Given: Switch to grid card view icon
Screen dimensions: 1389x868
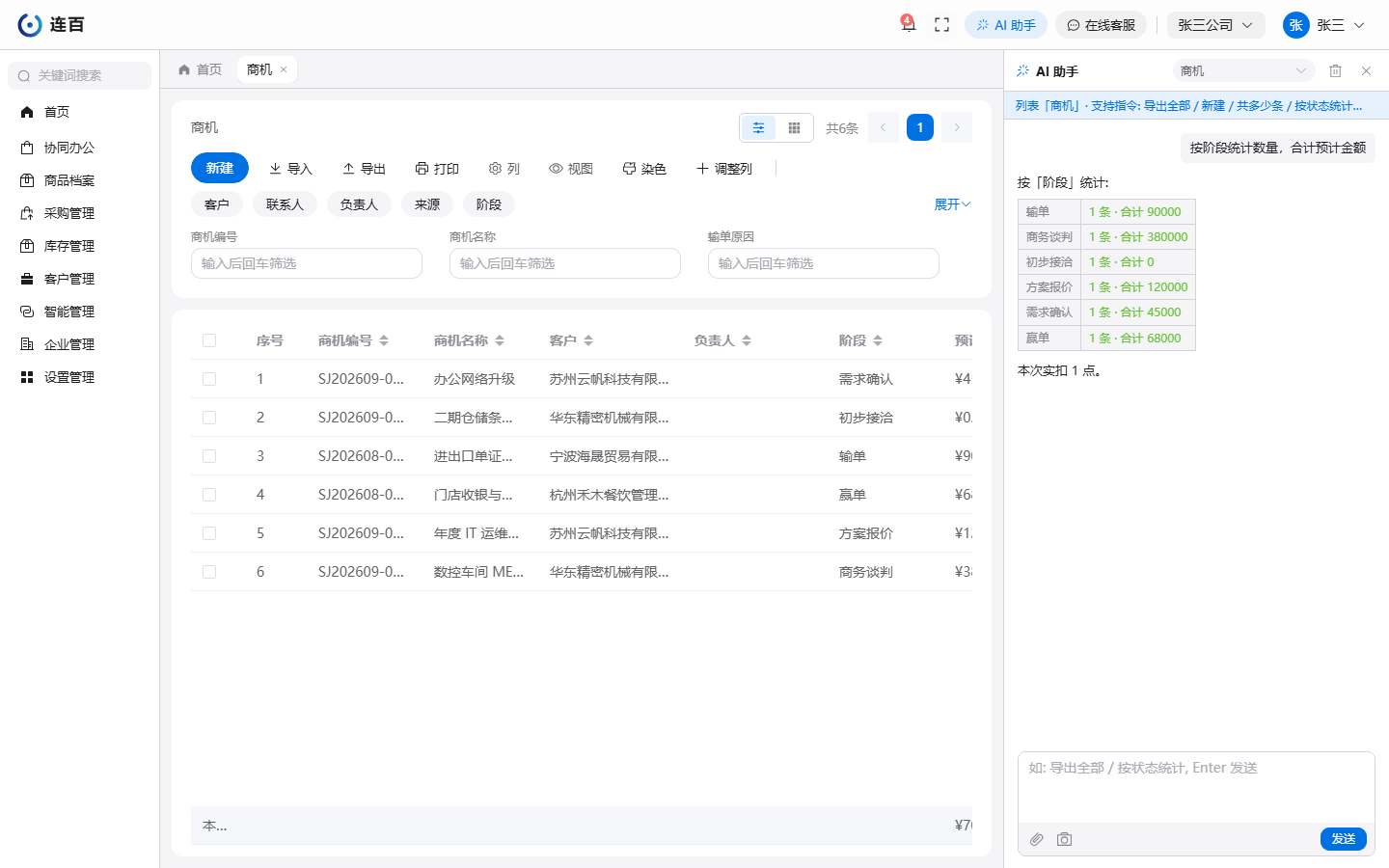Looking at the screenshot, I should point(794,127).
